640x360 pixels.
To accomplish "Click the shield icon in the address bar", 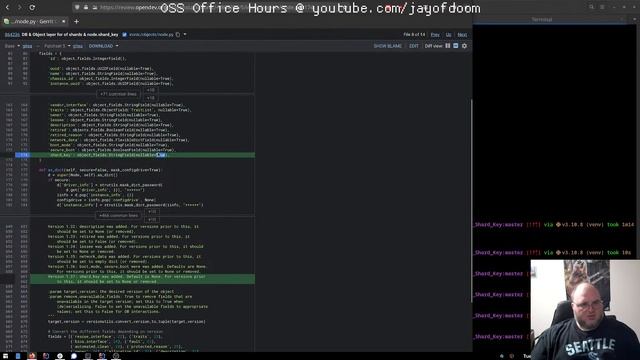I will pyautogui.click(x=77, y=7).
